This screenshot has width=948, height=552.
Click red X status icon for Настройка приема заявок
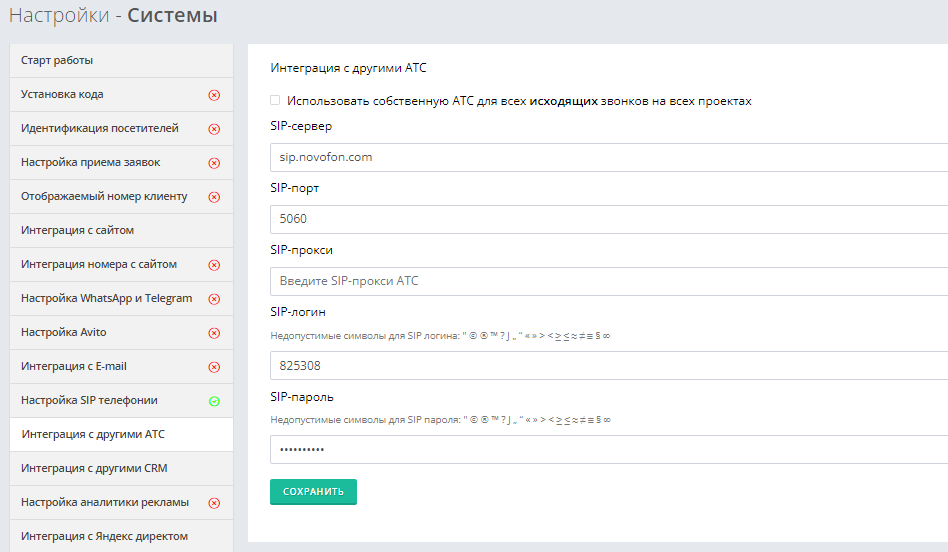click(x=214, y=163)
